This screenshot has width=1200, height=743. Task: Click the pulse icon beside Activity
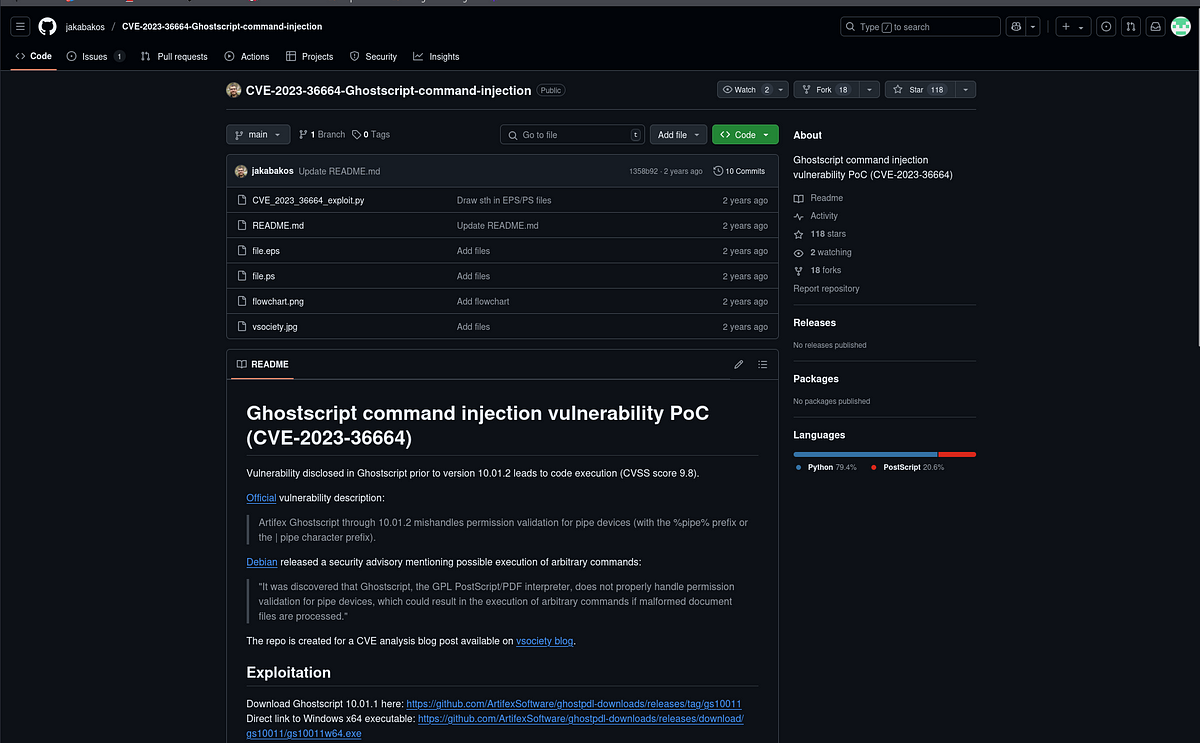tap(798, 216)
